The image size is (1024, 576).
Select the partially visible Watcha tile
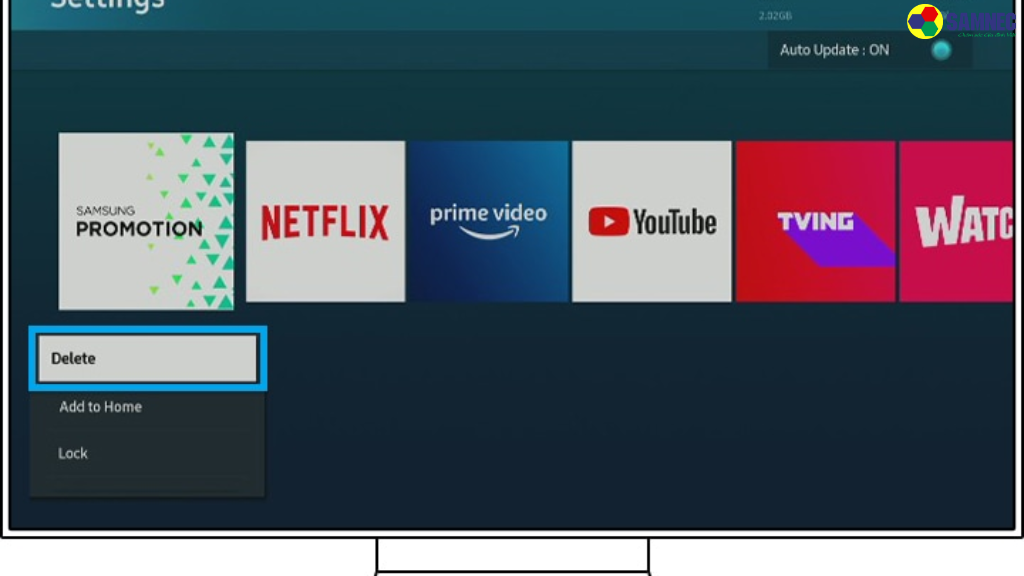click(x=957, y=221)
